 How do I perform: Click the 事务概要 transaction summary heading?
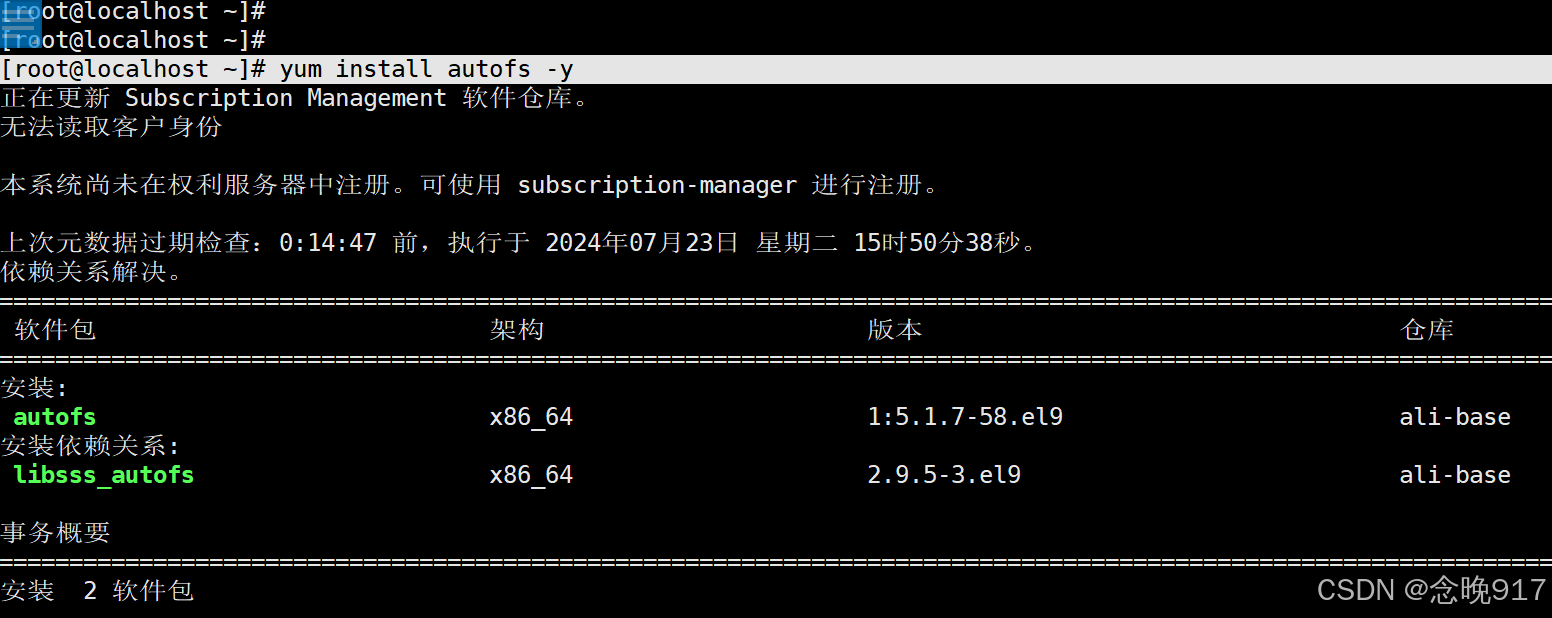(x=55, y=533)
